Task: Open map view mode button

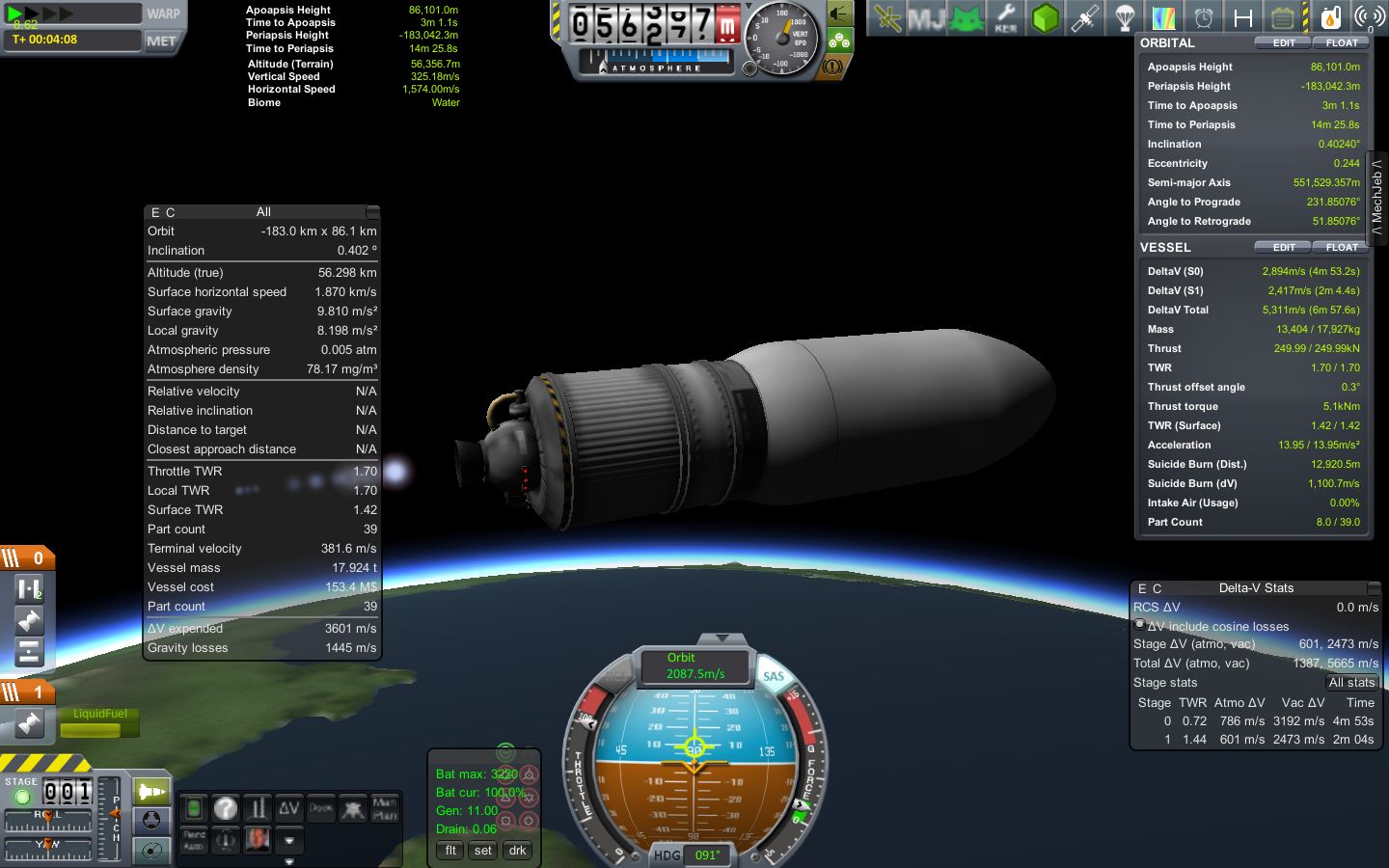Action: [151, 850]
